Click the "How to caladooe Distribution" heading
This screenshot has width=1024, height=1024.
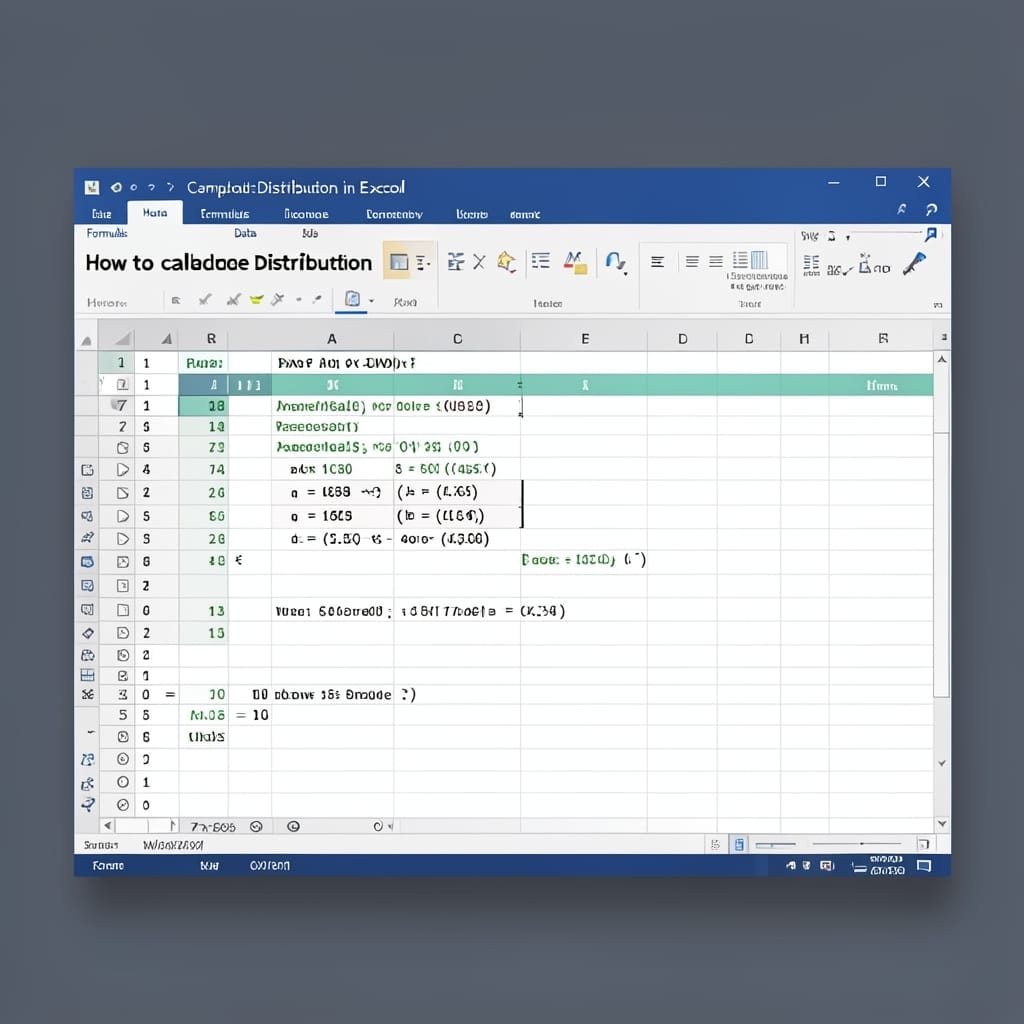click(229, 263)
